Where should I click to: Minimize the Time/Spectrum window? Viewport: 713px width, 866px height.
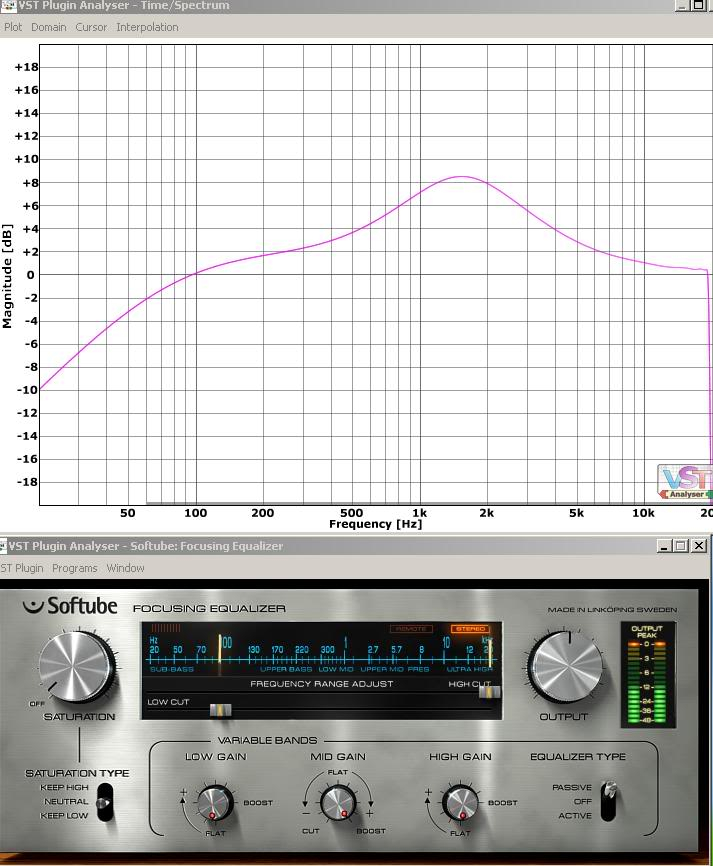tap(682, 5)
